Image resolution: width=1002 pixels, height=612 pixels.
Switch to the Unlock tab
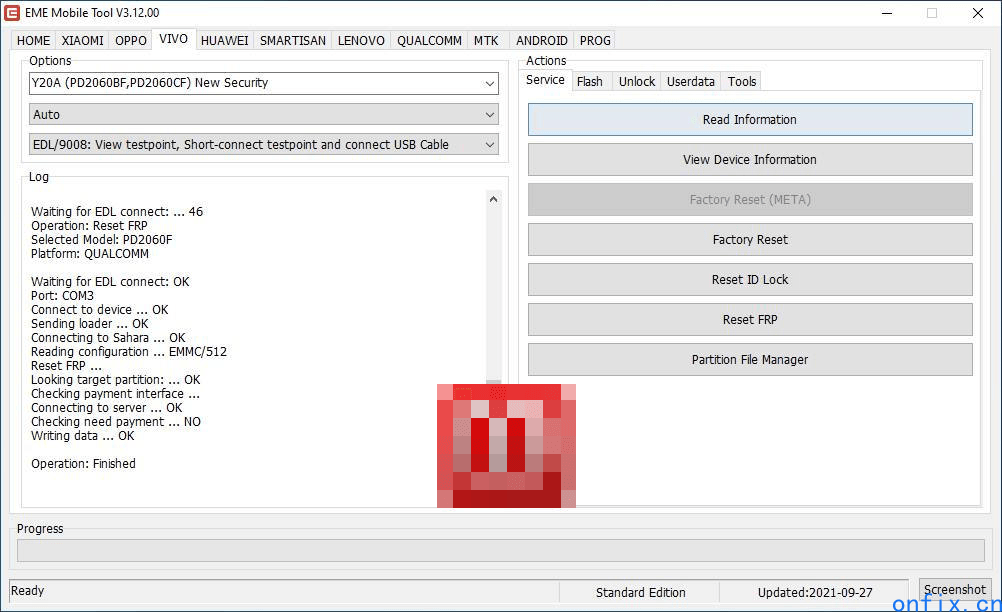(637, 82)
